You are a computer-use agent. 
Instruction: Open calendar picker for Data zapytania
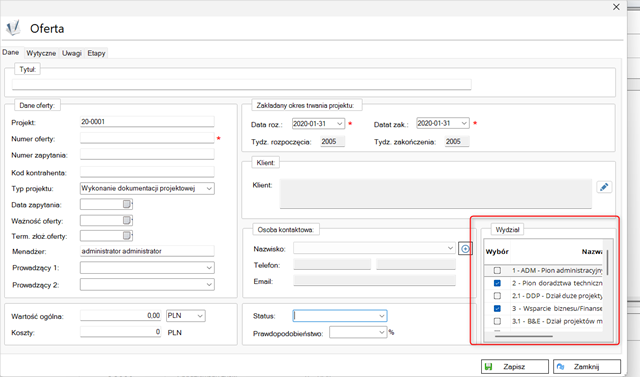tap(127, 204)
